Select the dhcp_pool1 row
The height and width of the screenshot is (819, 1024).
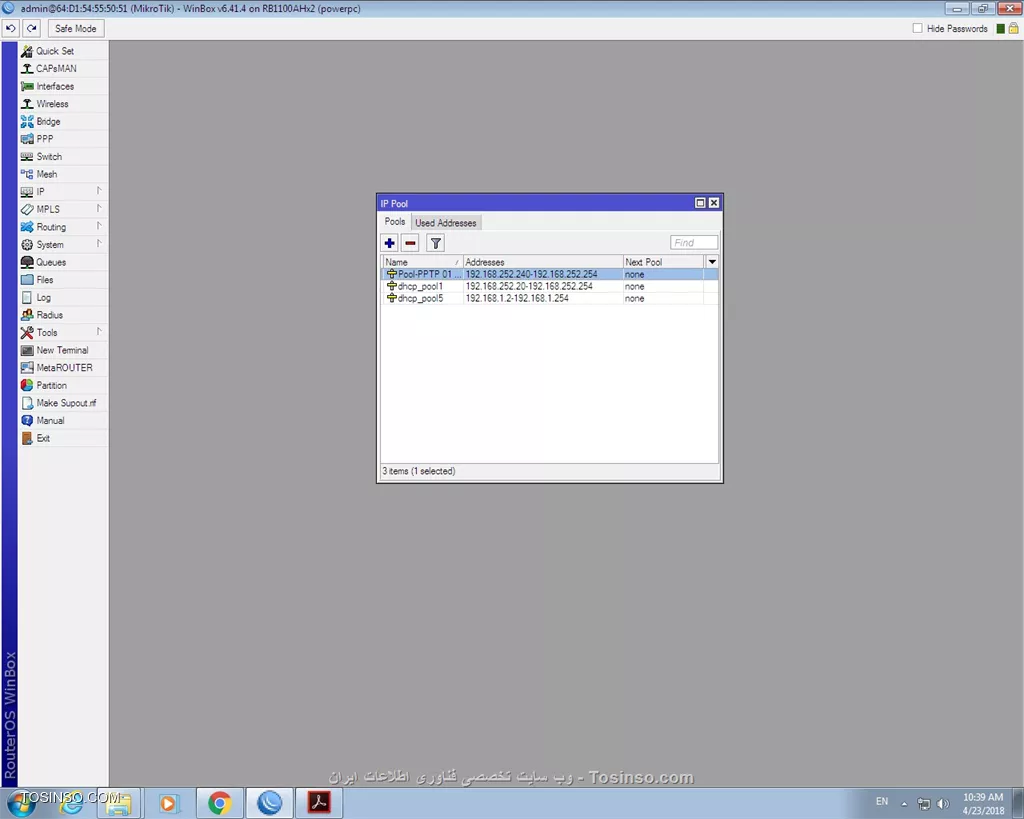pos(549,286)
